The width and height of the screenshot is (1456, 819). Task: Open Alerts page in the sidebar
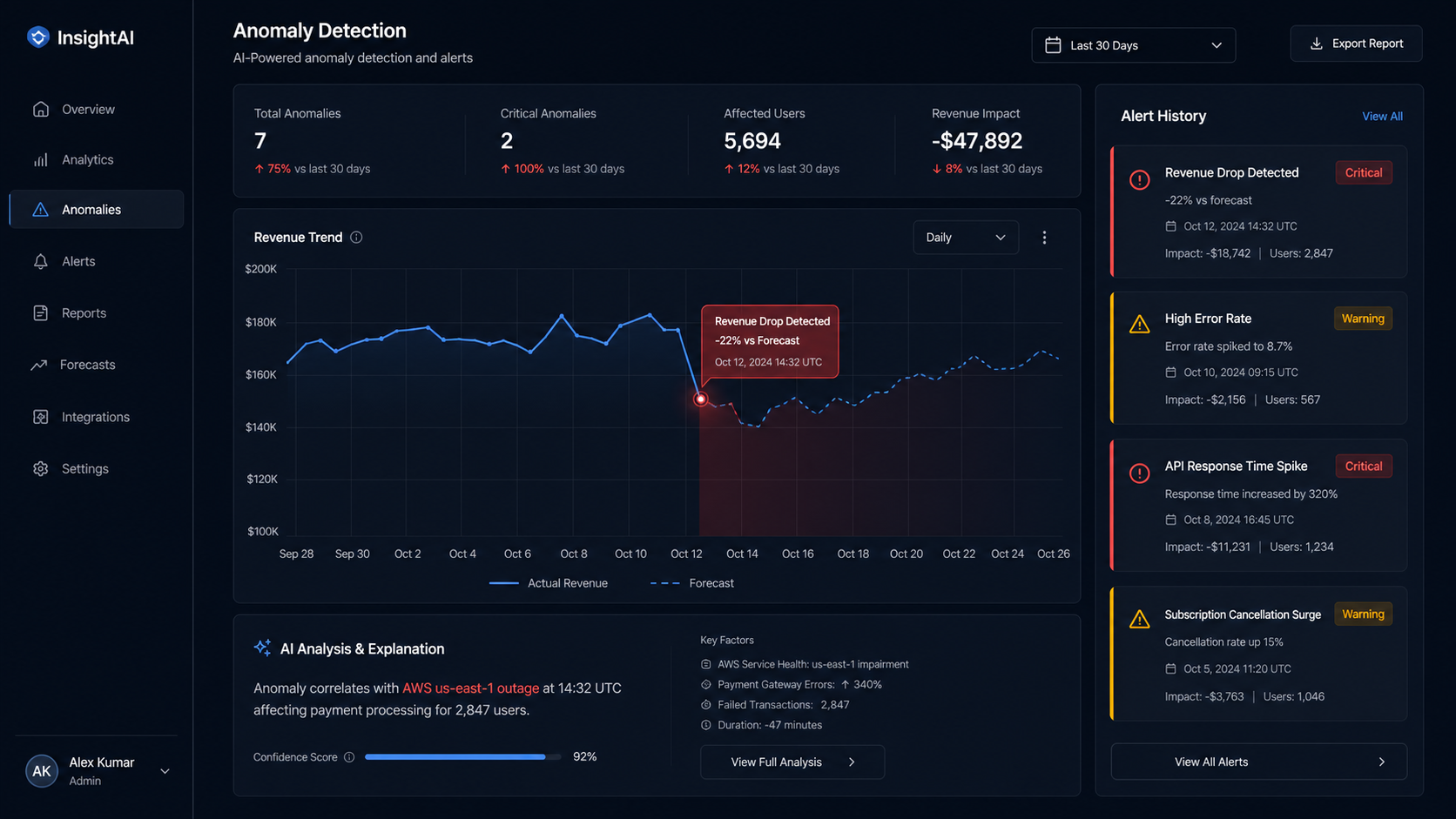tap(96, 261)
